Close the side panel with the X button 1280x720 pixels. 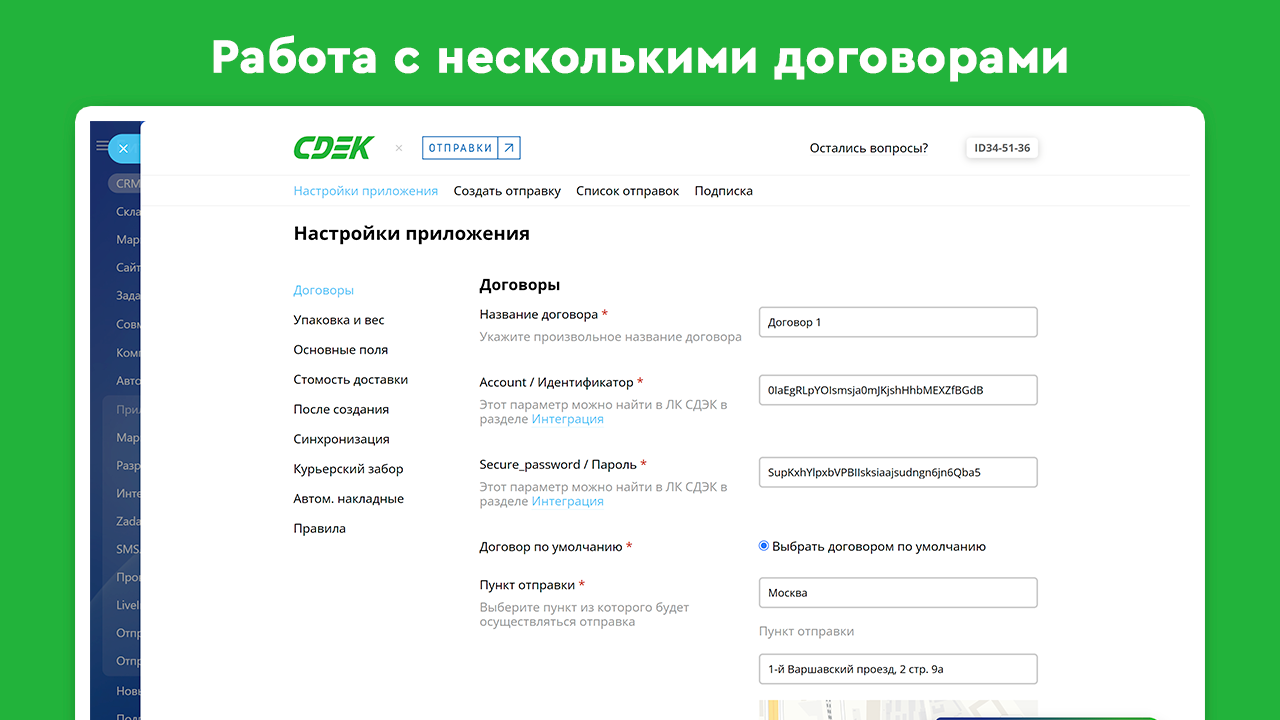pyautogui.click(x=123, y=148)
